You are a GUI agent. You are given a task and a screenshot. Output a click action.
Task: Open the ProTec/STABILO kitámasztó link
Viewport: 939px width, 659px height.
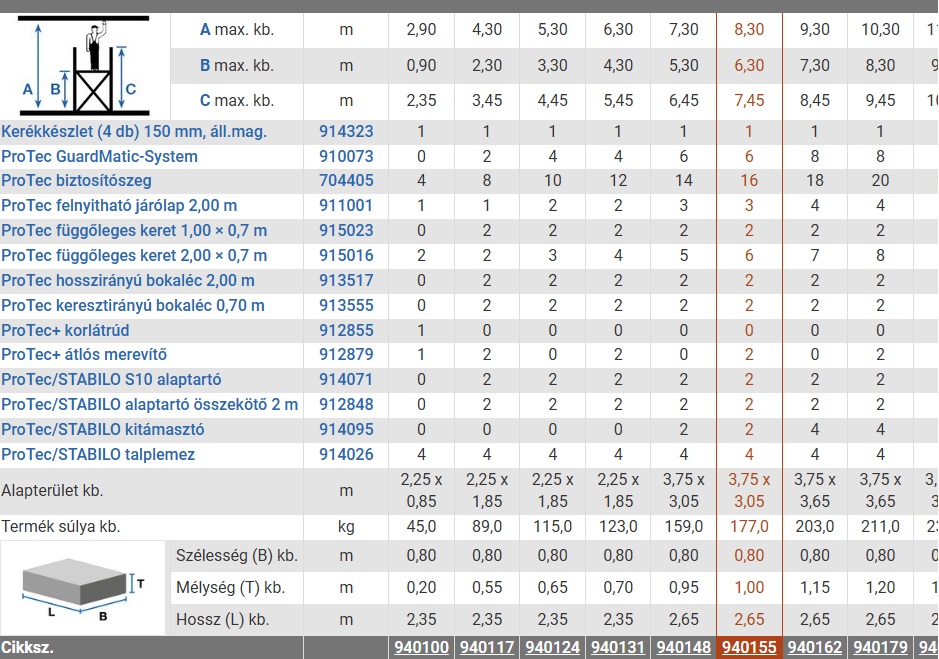pyautogui.click(x=102, y=430)
